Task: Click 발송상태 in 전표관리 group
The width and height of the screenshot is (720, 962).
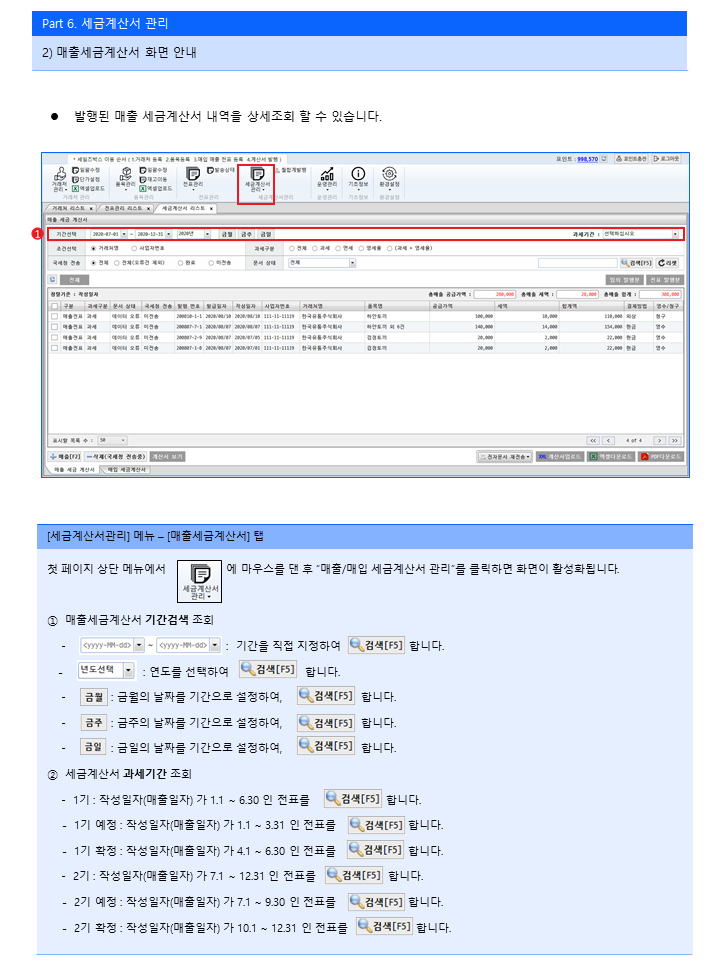Action: (x=221, y=170)
